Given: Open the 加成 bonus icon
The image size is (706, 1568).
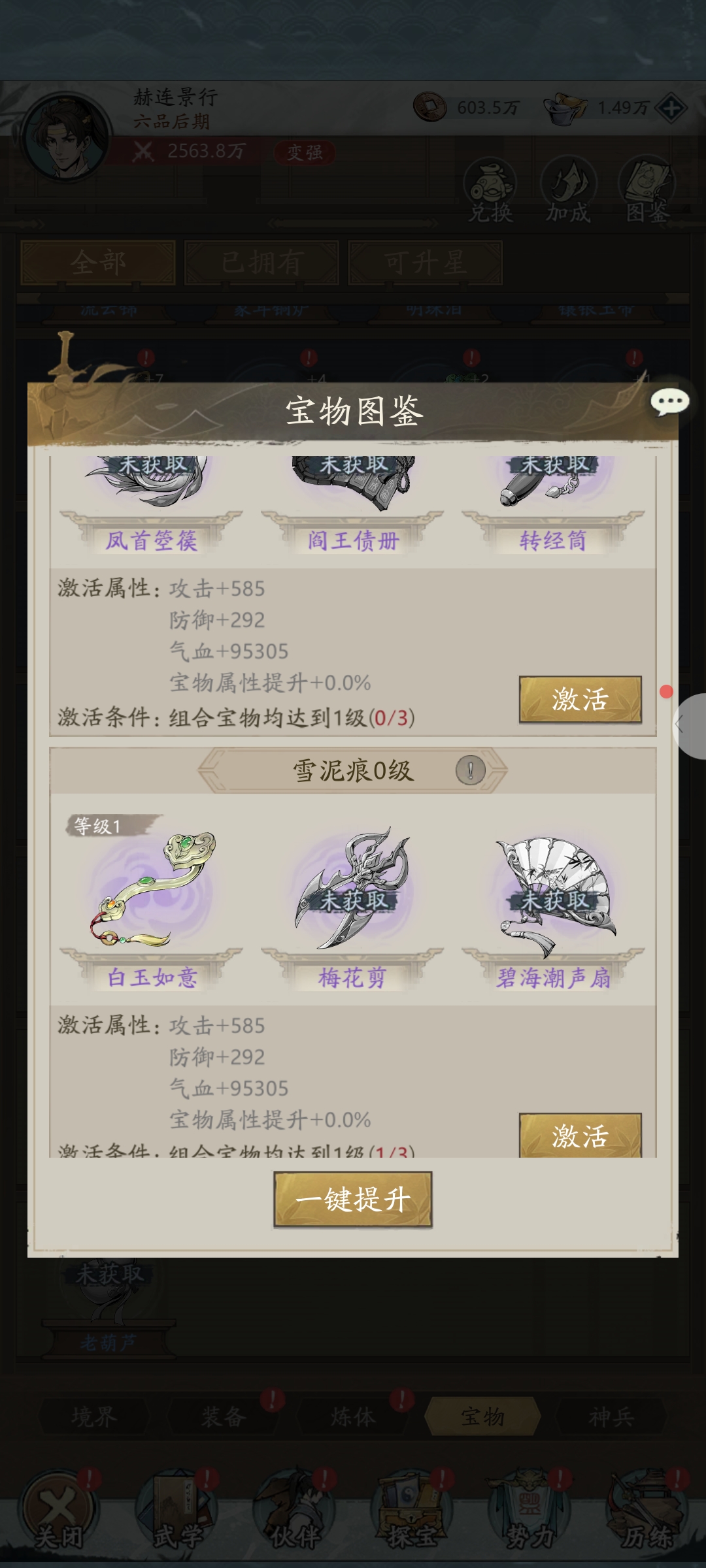Looking at the screenshot, I should 568,190.
